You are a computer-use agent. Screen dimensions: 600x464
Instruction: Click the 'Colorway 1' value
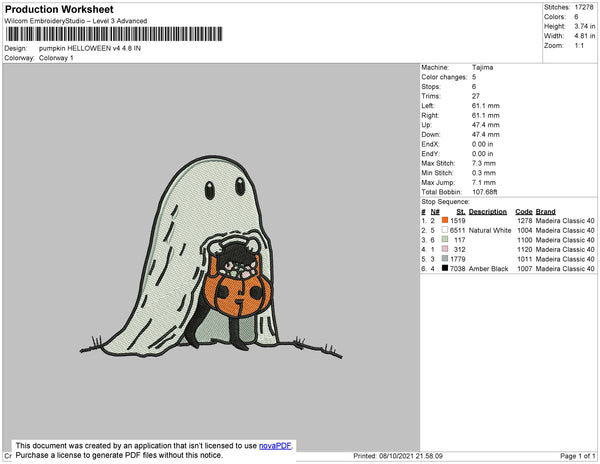[x=56, y=58]
